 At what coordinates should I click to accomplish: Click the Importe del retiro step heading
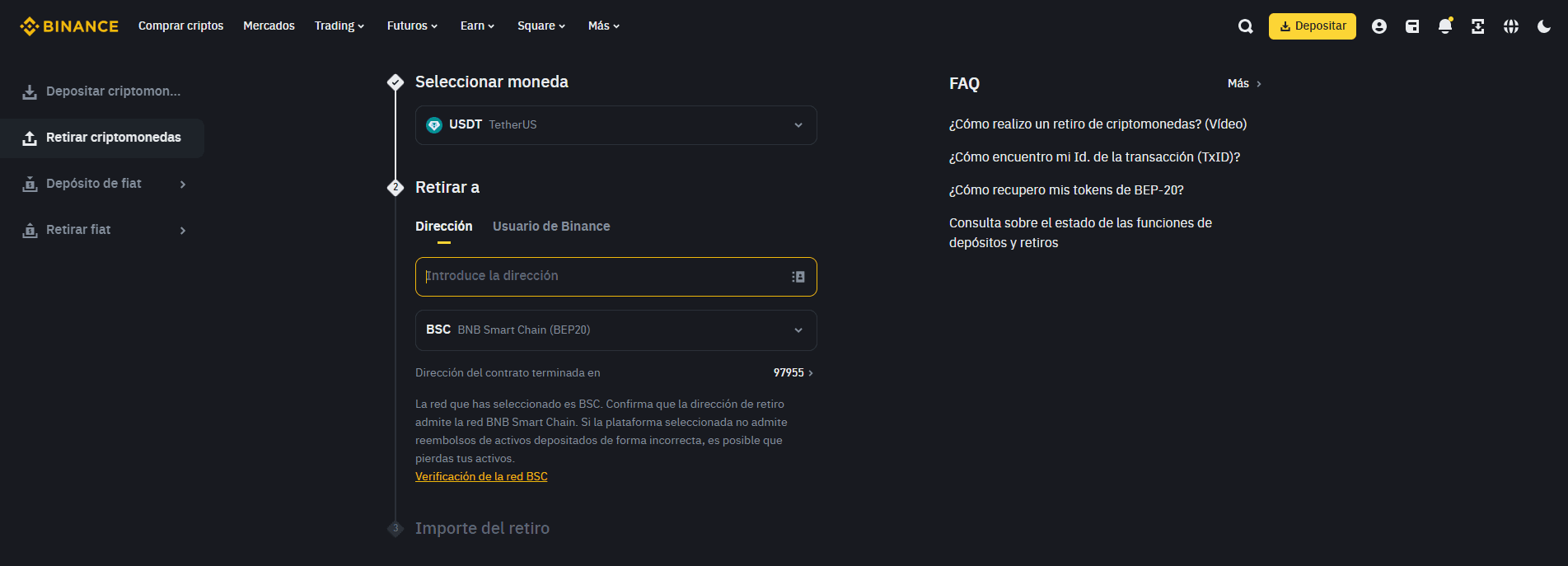click(482, 529)
